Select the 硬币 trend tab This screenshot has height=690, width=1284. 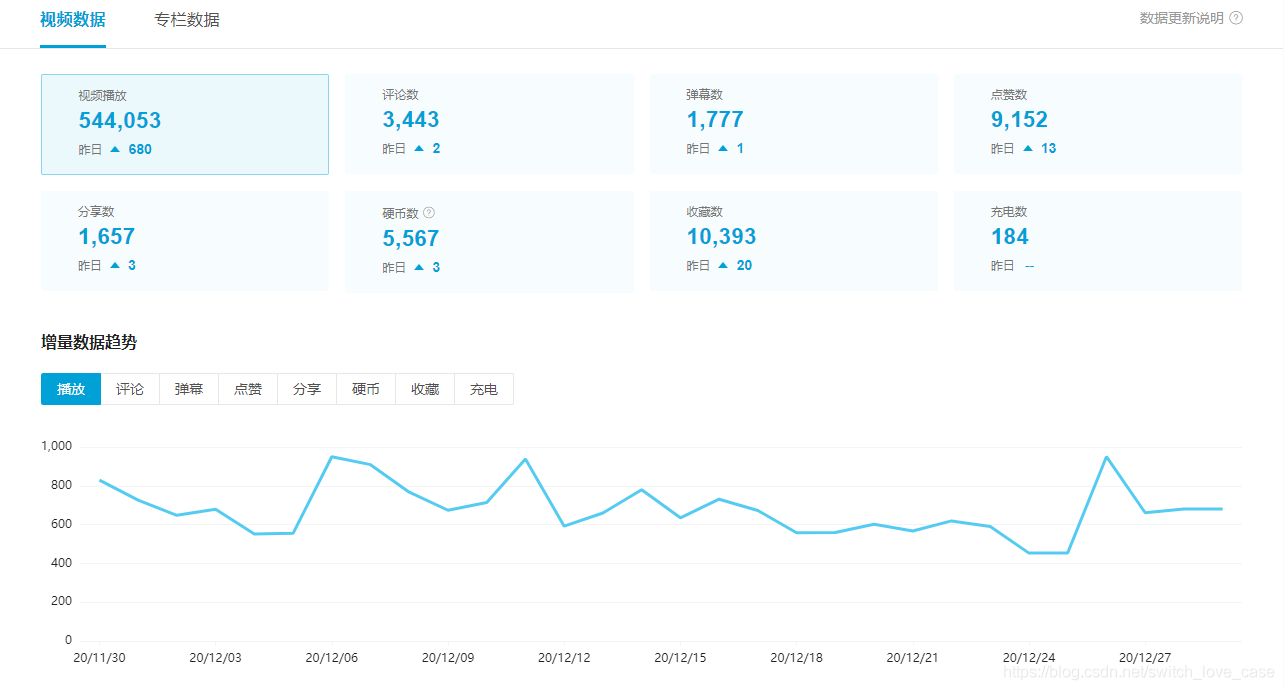pos(366,389)
